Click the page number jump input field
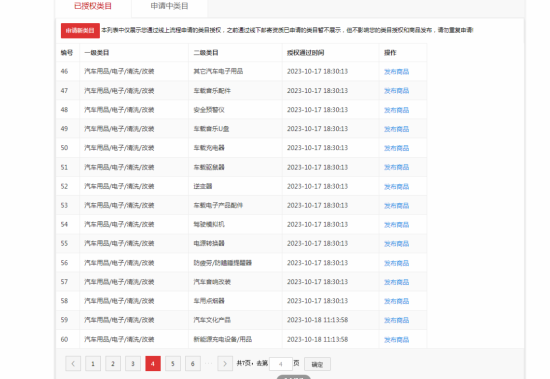 point(281,364)
